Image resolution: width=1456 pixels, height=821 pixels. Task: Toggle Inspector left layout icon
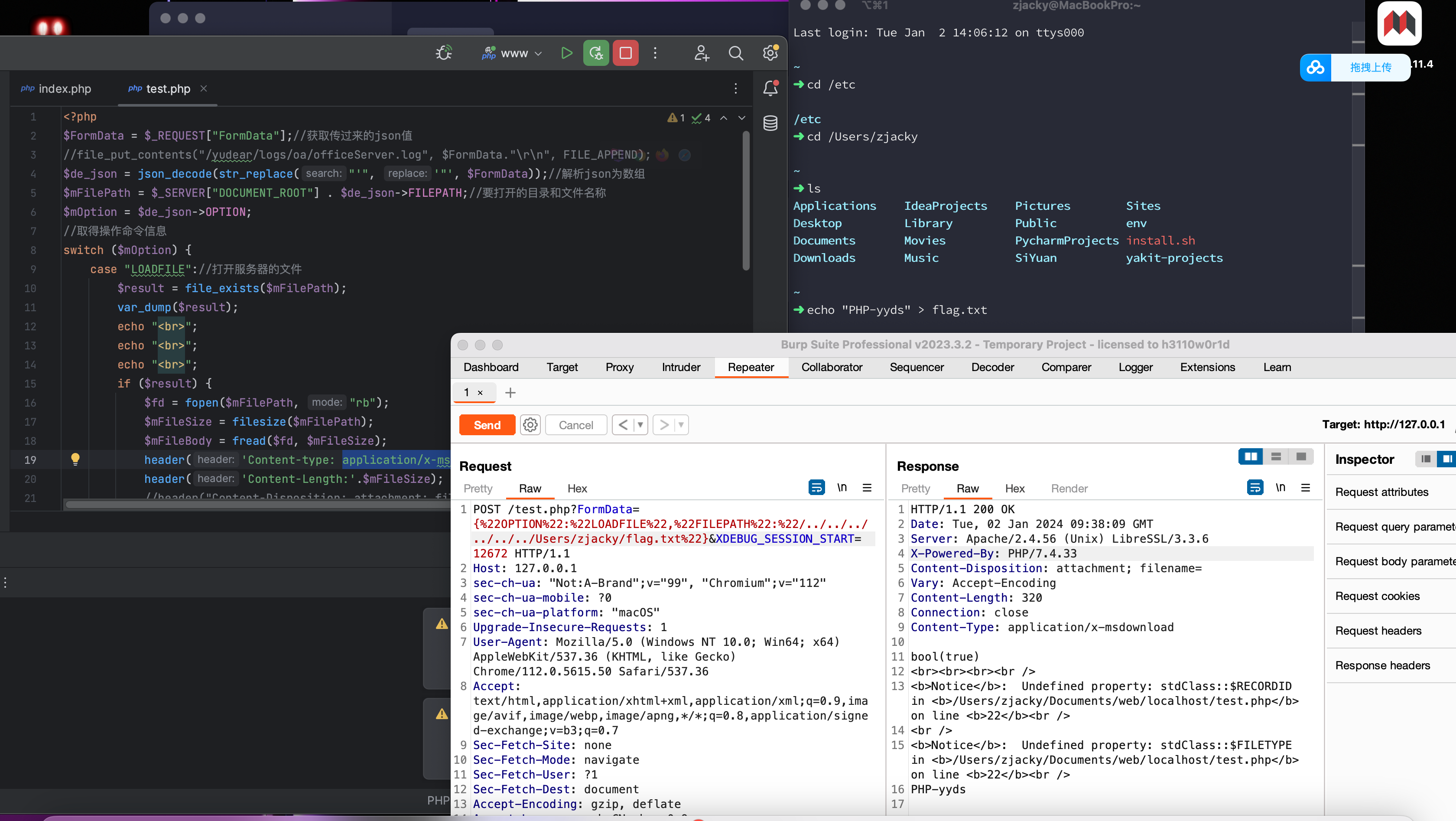(x=1426, y=459)
